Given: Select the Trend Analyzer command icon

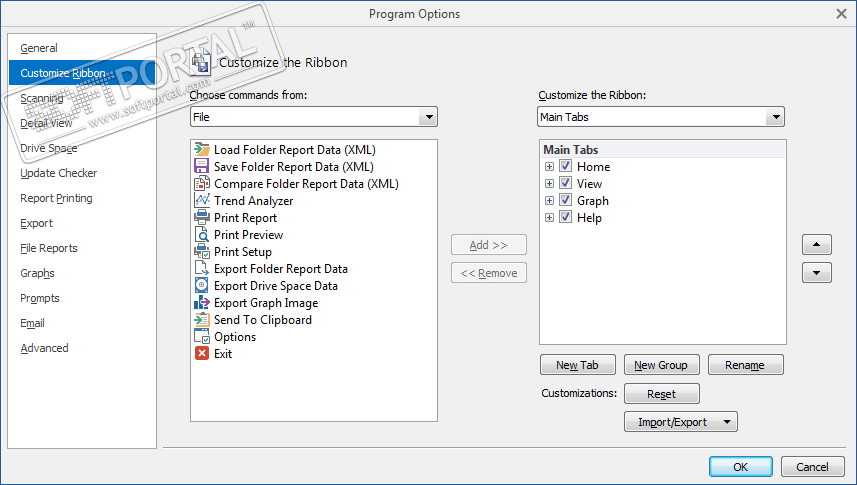Looking at the screenshot, I should tap(202, 201).
